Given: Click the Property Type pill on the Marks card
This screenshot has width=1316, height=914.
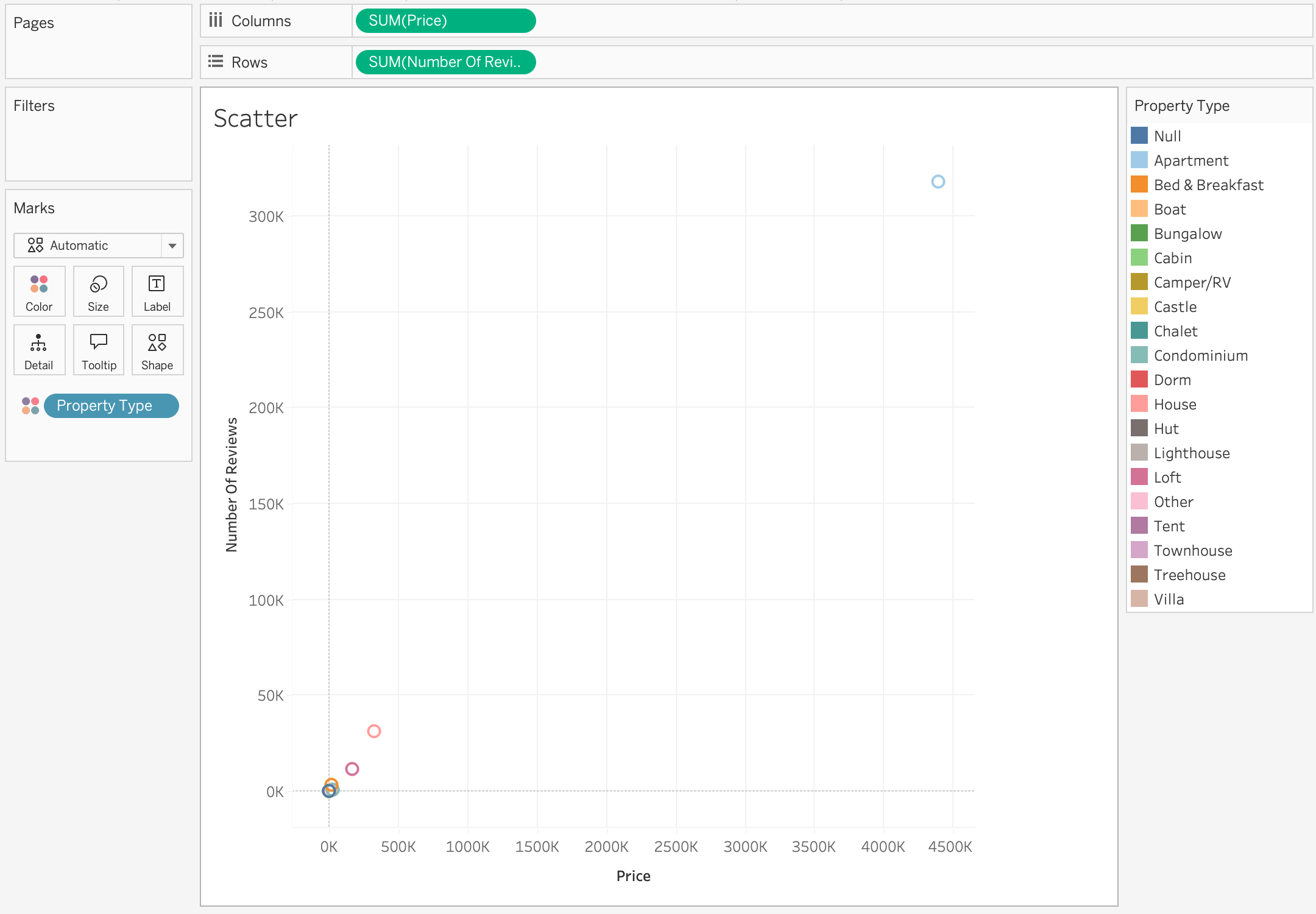Looking at the screenshot, I should (x=111, y=405).
